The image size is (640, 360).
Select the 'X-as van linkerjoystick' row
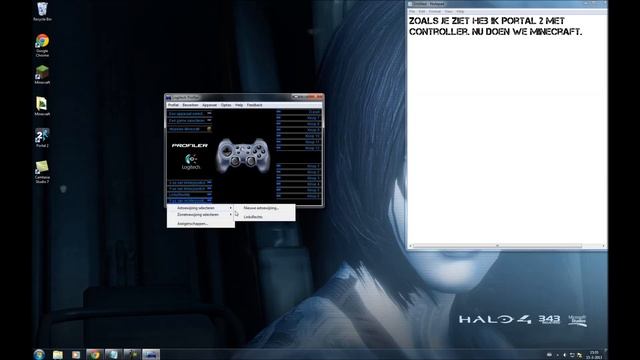click(x=190, y=182)
